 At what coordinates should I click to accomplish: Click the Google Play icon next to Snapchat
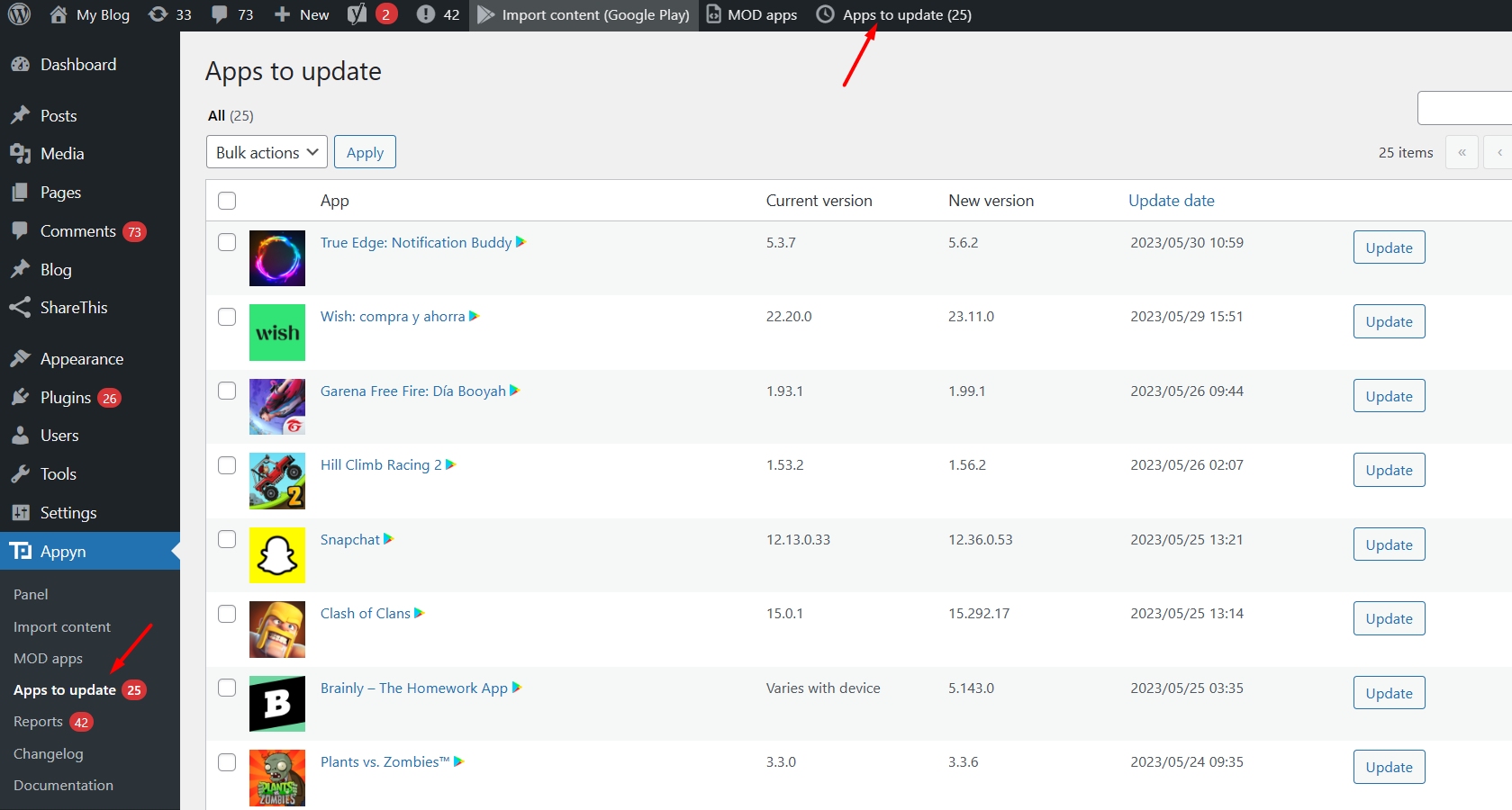389,539
